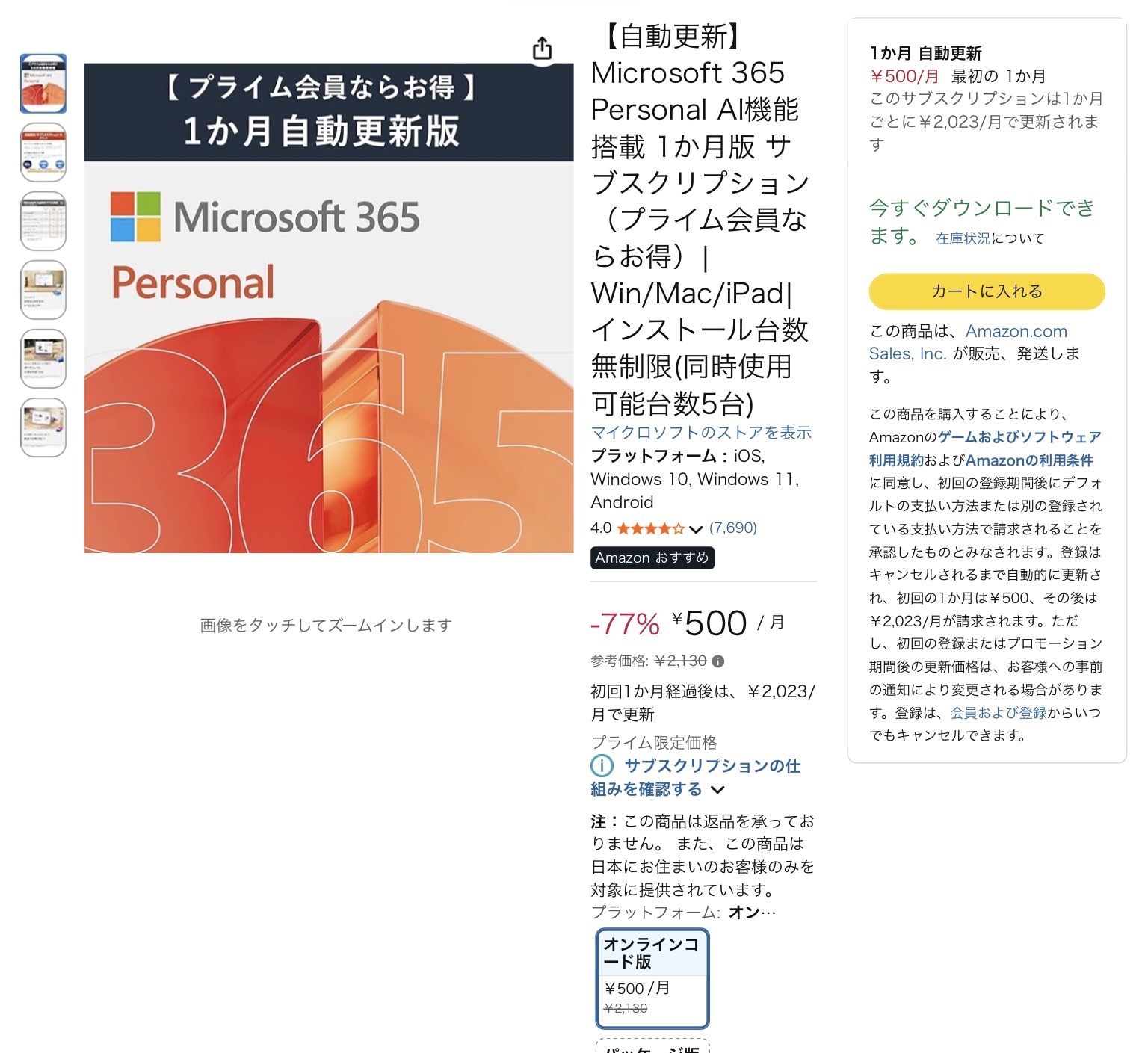Open the マイクロソフトのストアを表示 link
Screen dimensions: 1148x1053
pos(701,433)
